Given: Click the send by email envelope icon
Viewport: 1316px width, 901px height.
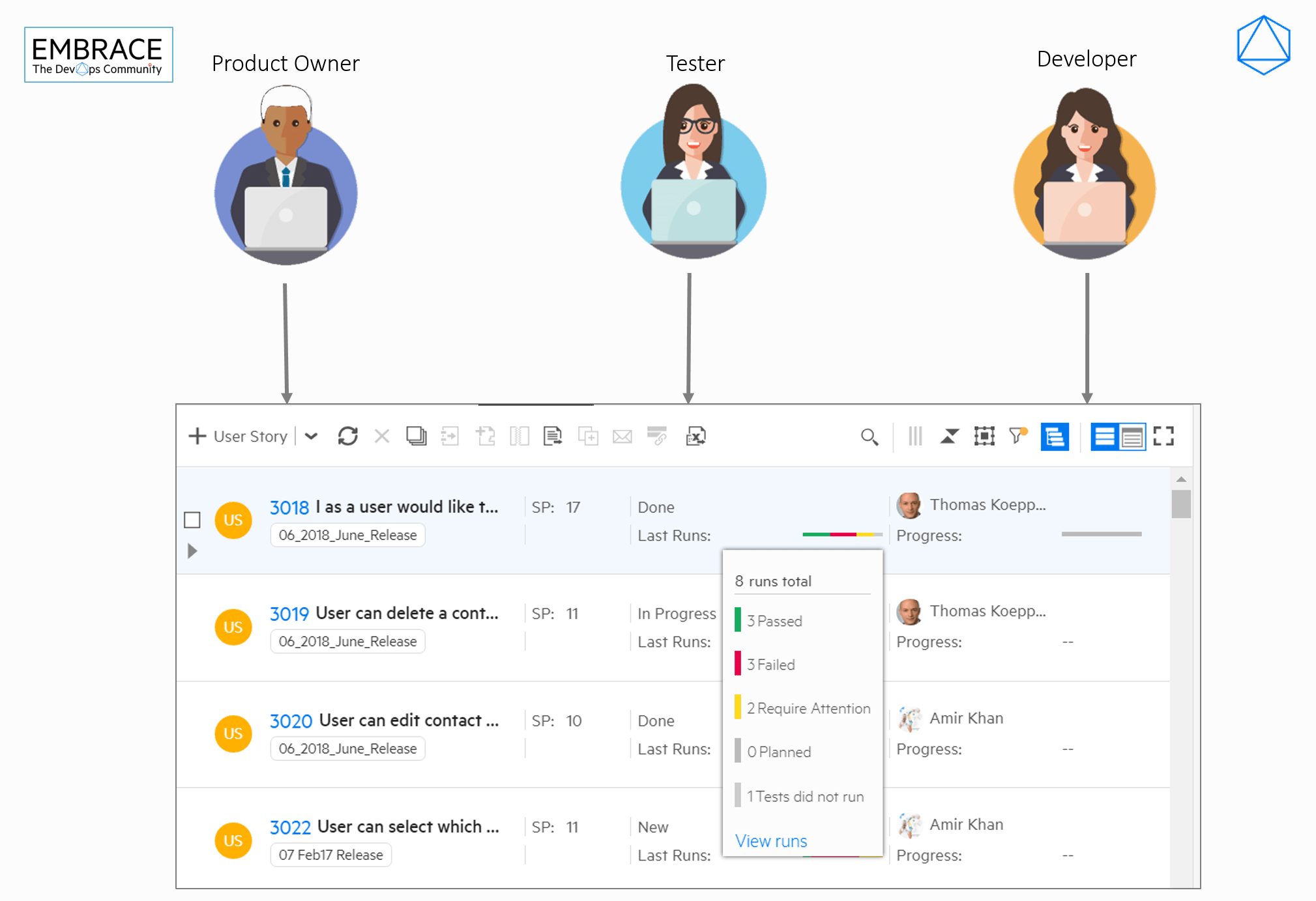Looking at the screenshot, I should click(x=622, y=436).
